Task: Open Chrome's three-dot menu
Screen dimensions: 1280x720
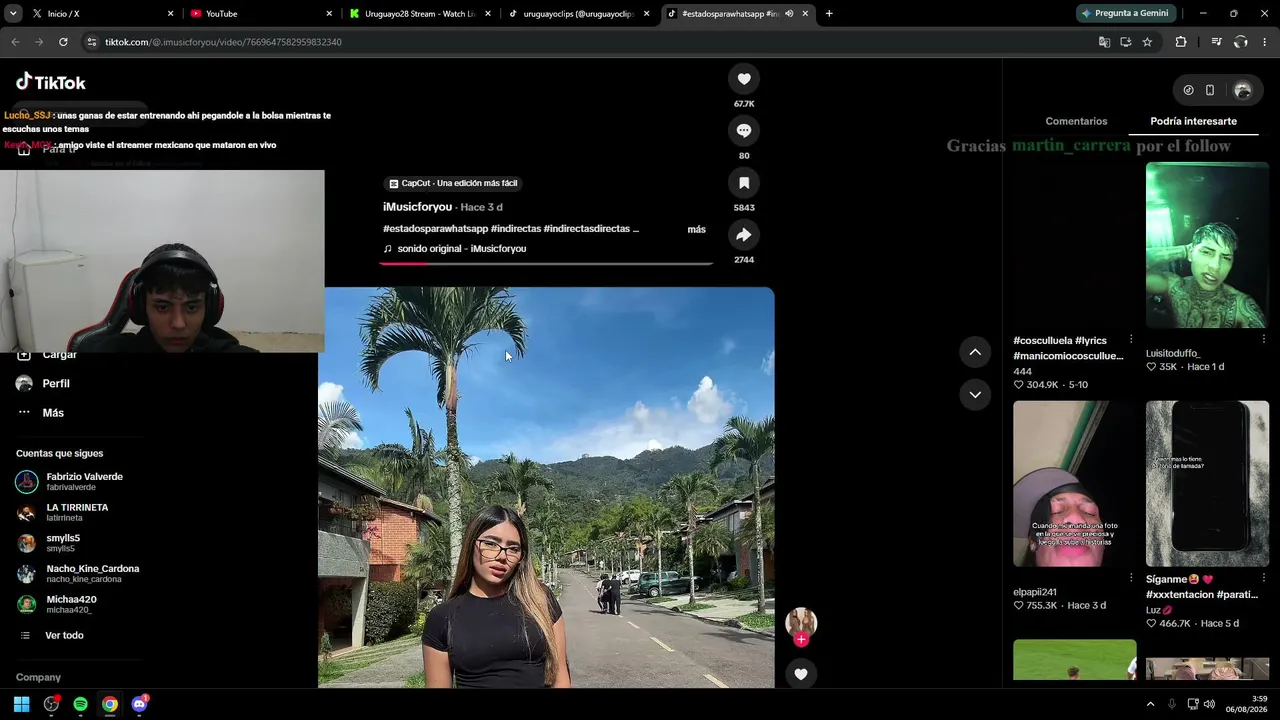Action: coord(1265,42)
